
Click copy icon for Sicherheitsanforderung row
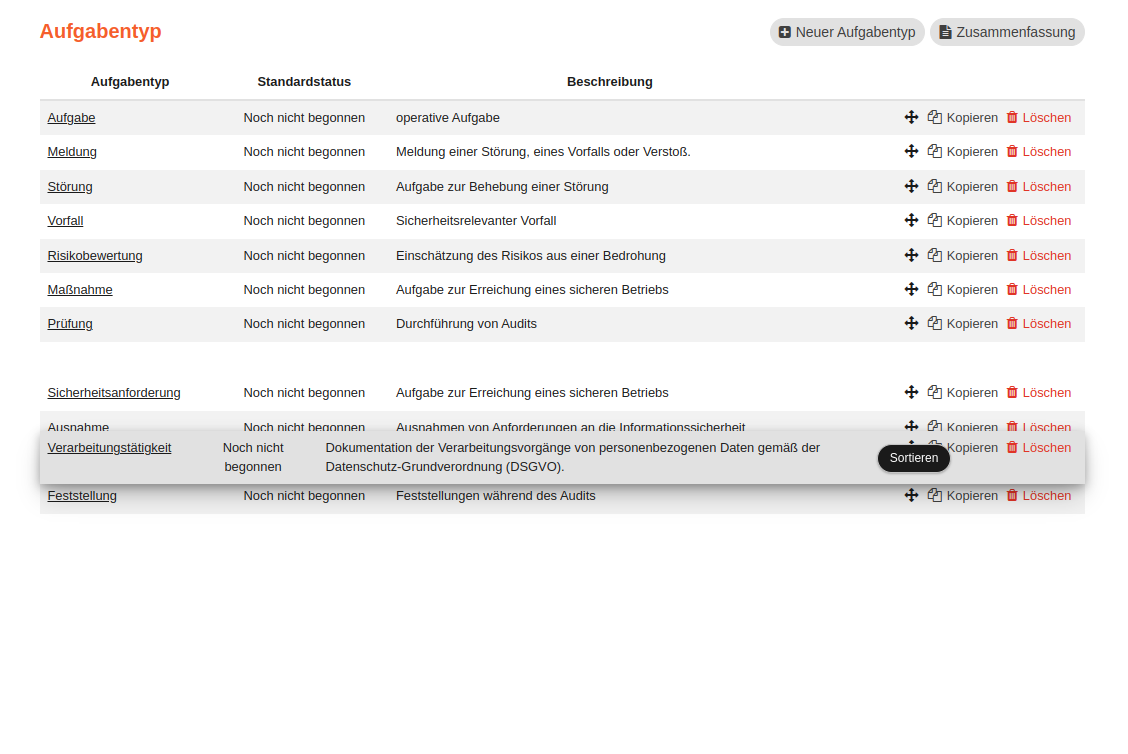click(935, 392)
